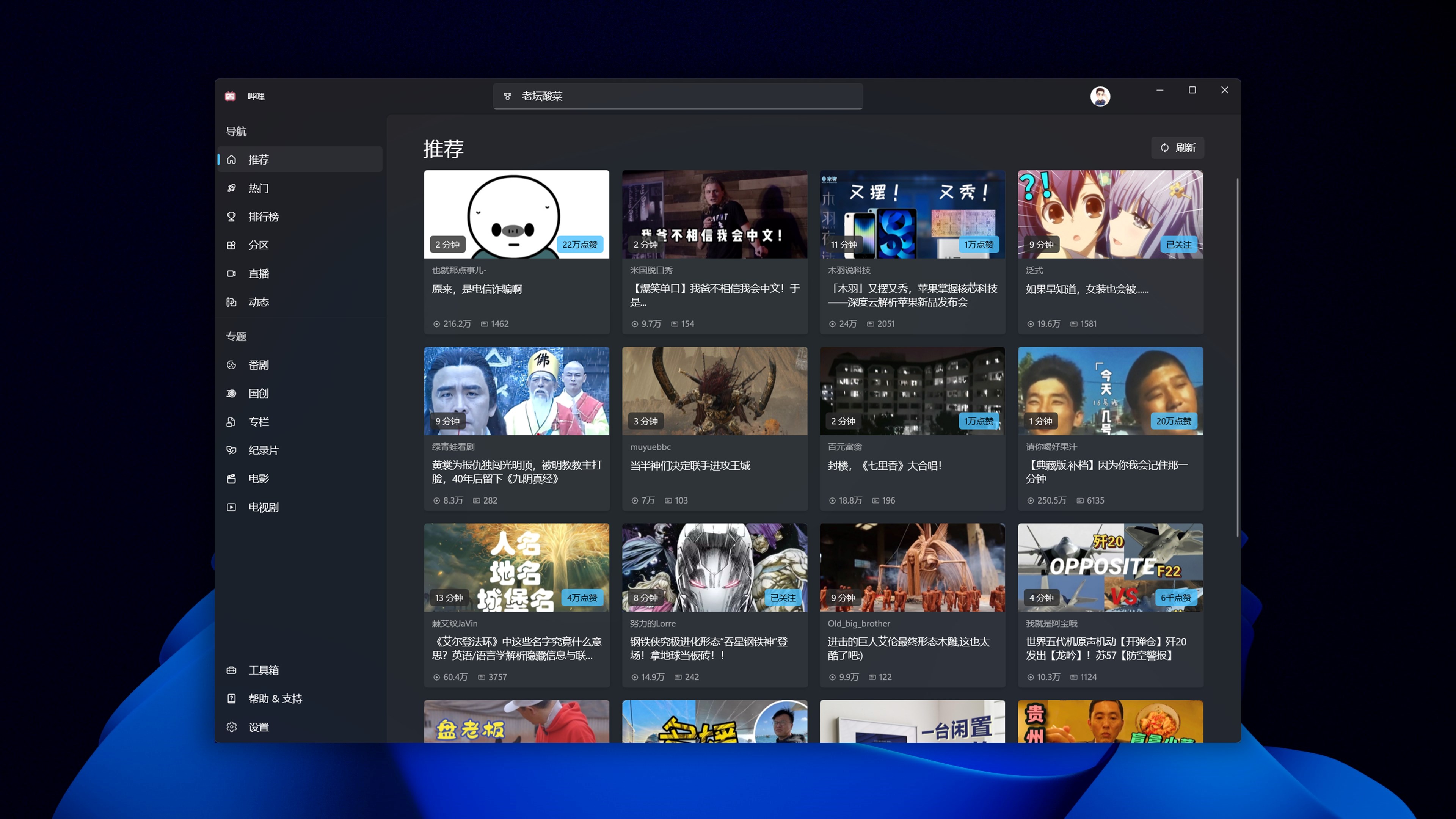Click uploader name 努力的Lorre
The height and width of the screenshot is (819, 1456).
653,623
